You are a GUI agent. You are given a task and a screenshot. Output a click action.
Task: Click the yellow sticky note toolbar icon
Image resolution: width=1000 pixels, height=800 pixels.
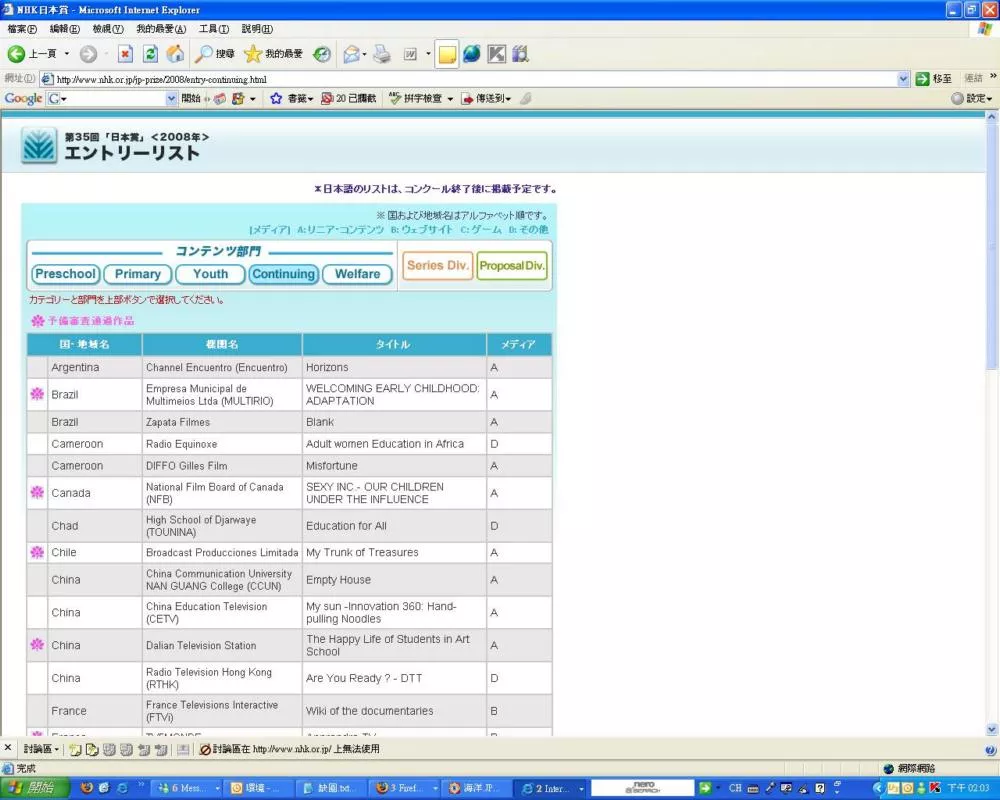tap(447, 55)
